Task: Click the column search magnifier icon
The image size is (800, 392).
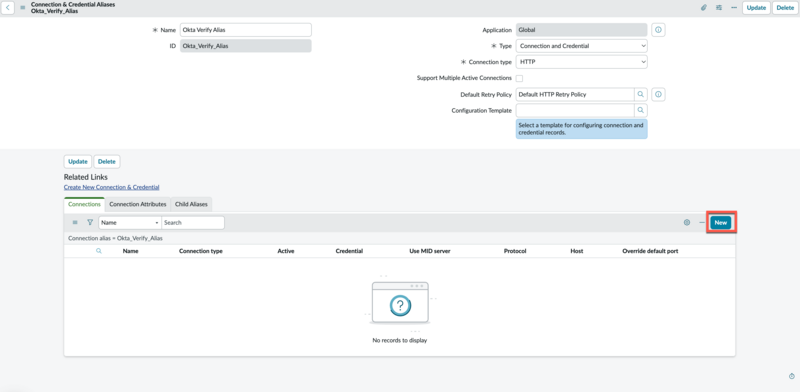Action: [99, 251]
